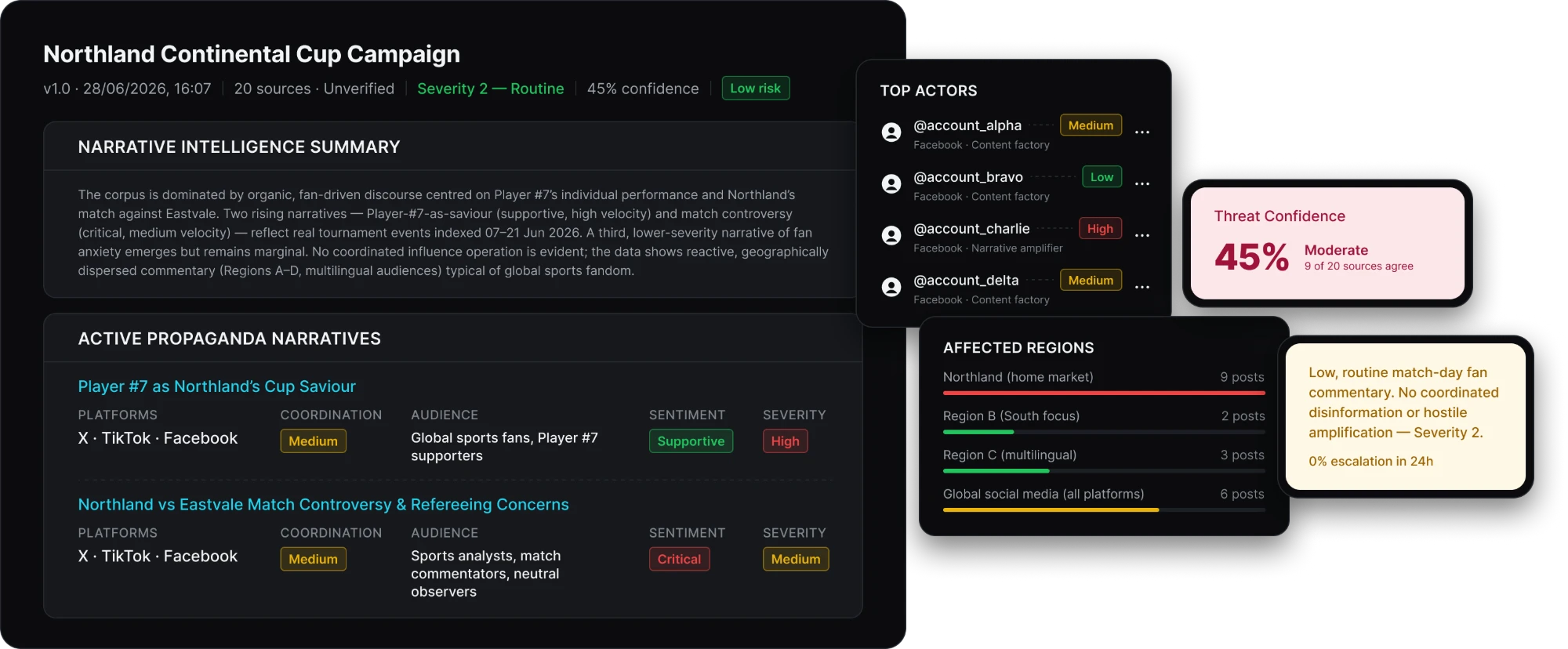Click the Narrative Intelligence Summary heading
This screenshot has width=1568, height=649.
point(239,147)
